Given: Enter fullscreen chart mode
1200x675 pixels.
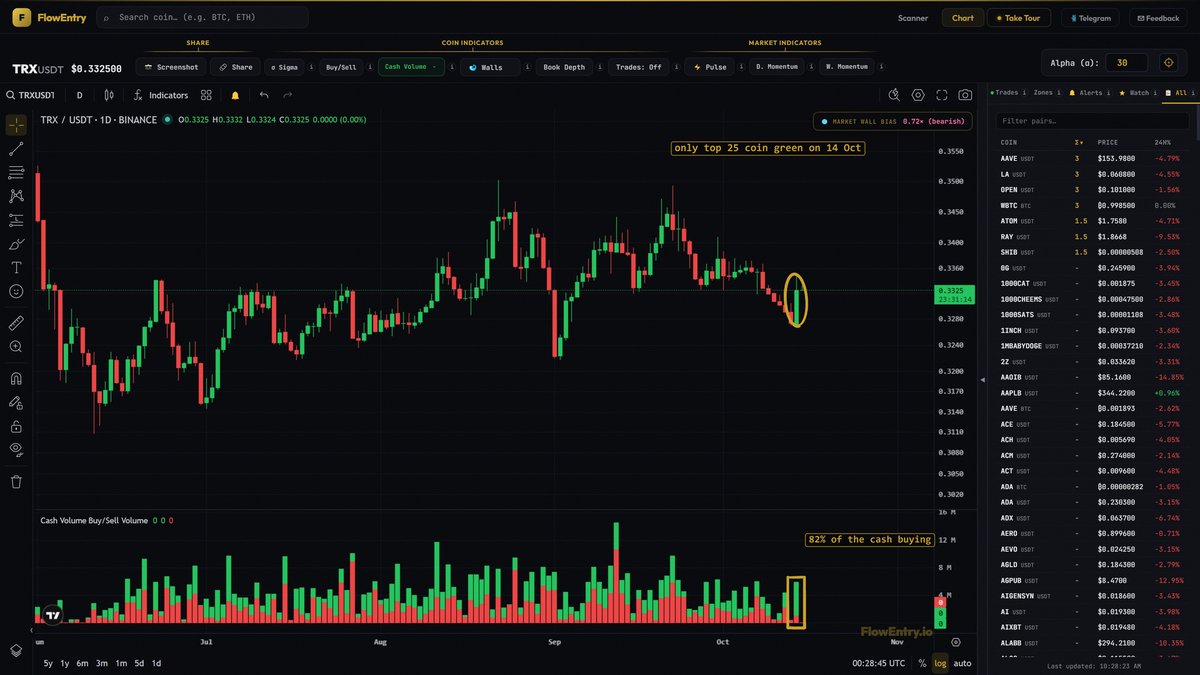Looking at the screenshot, I should point(942,95).
